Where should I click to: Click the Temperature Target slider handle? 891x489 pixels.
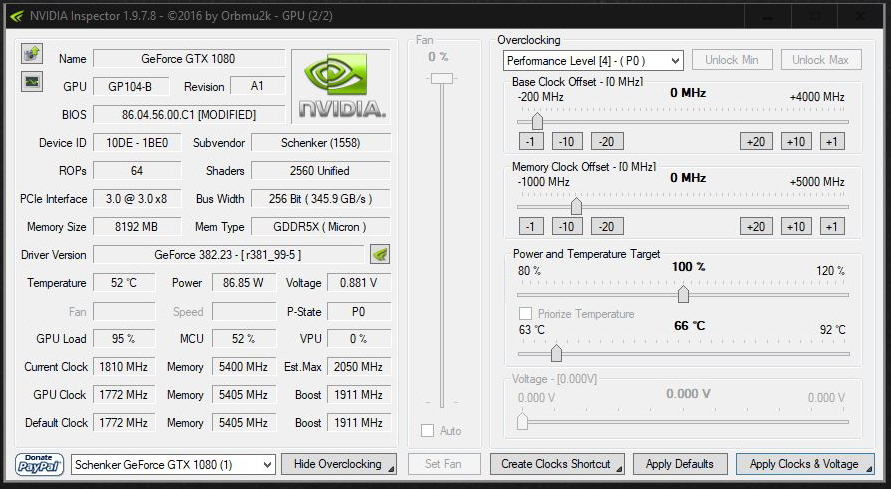[556, 353]
